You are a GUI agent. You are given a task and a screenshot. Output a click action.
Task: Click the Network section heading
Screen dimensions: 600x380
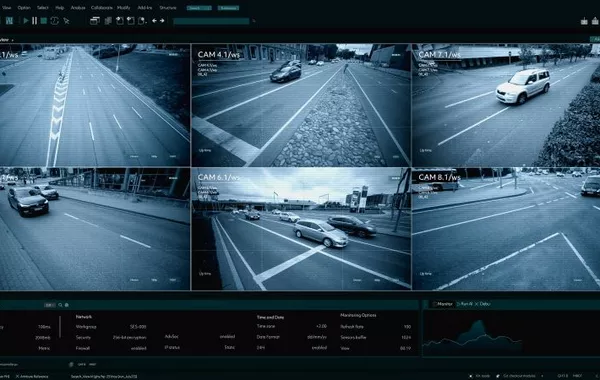click(83, 317)
